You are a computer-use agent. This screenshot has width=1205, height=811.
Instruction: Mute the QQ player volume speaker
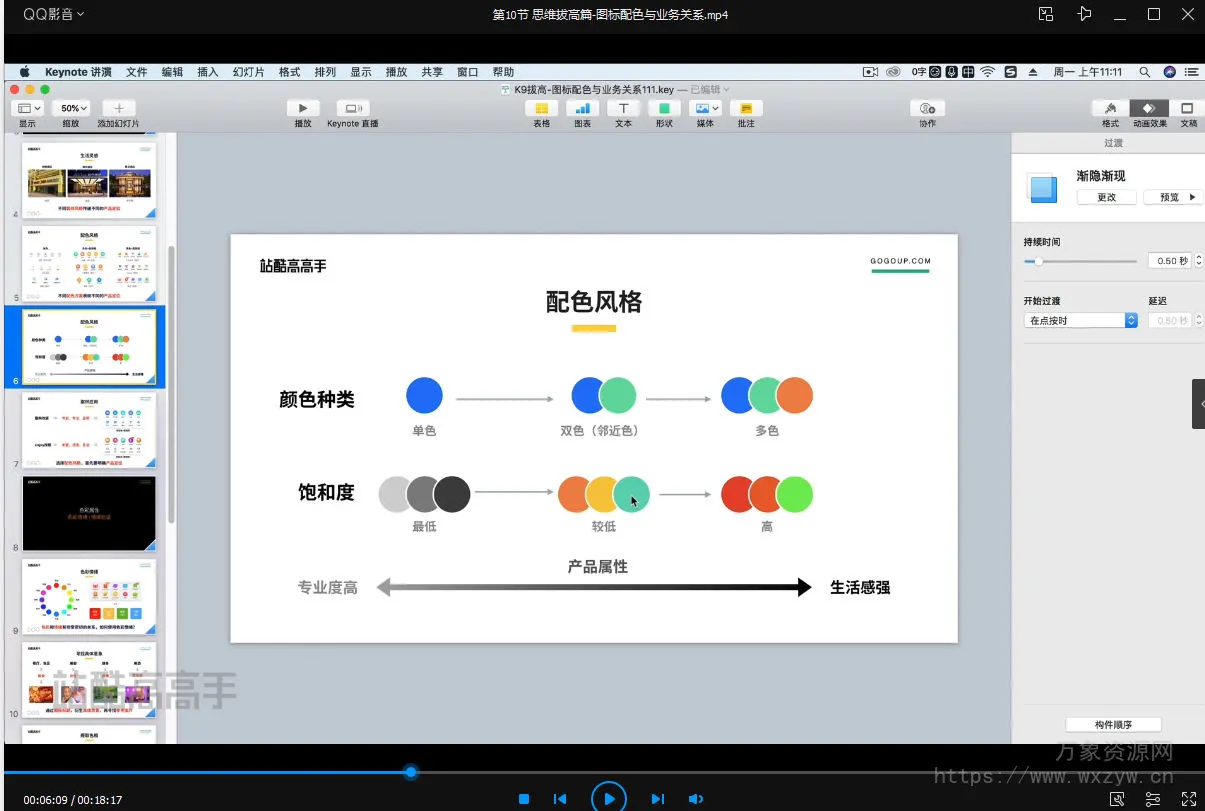point(696,799)
